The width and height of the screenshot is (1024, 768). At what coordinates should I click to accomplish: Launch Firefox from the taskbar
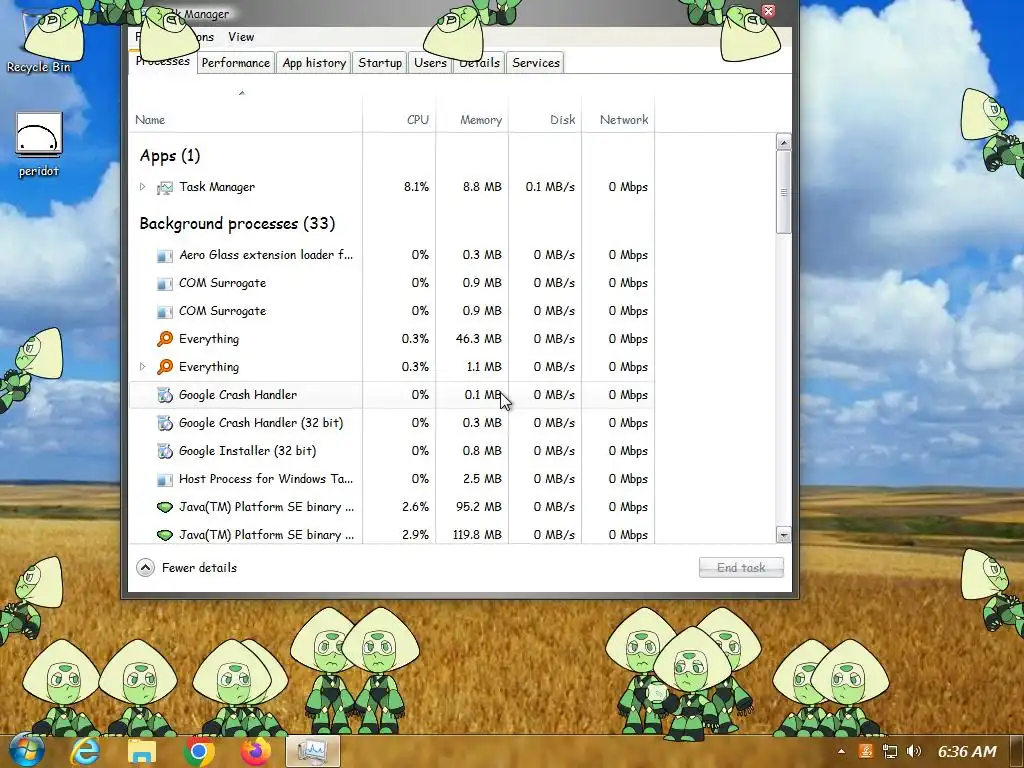coord(255,752)
